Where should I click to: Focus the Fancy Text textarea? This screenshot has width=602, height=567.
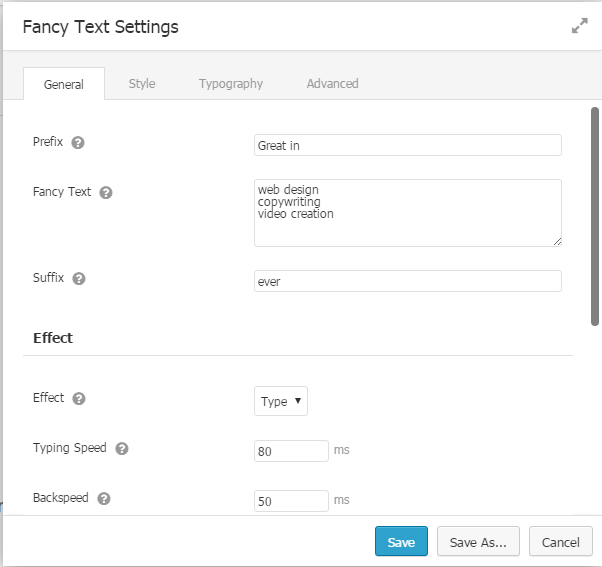pyautogui.click(x=408, y=212)
